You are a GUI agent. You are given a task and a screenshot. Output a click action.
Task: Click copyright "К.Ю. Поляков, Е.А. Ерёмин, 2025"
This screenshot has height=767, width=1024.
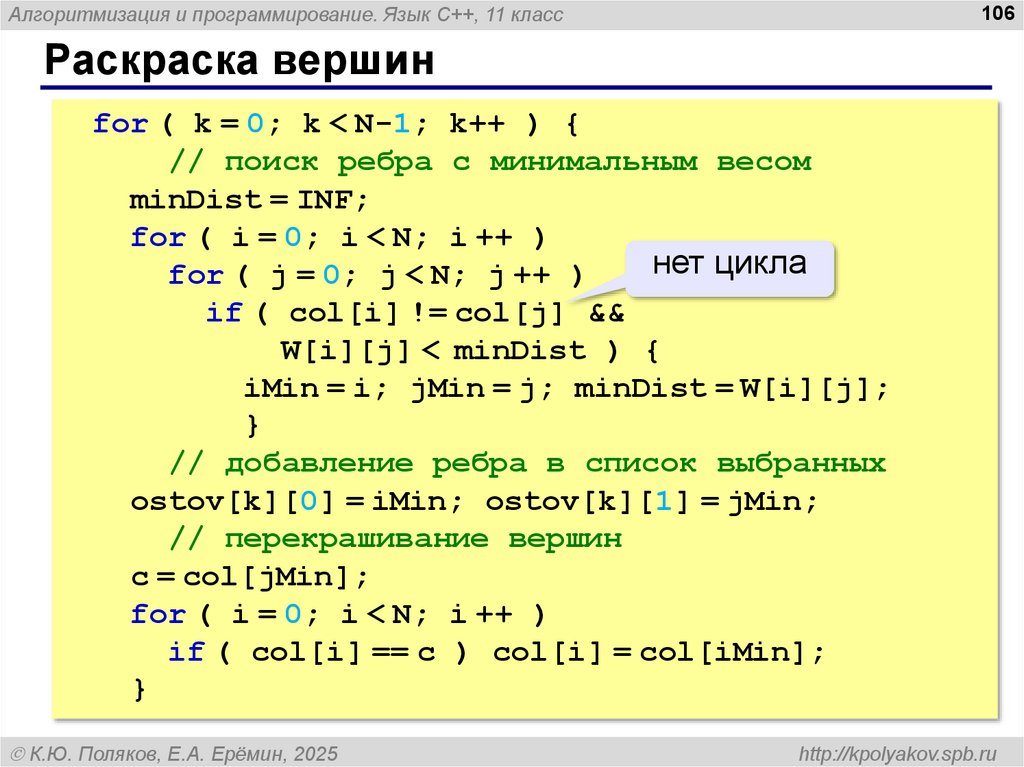point(175,754)
